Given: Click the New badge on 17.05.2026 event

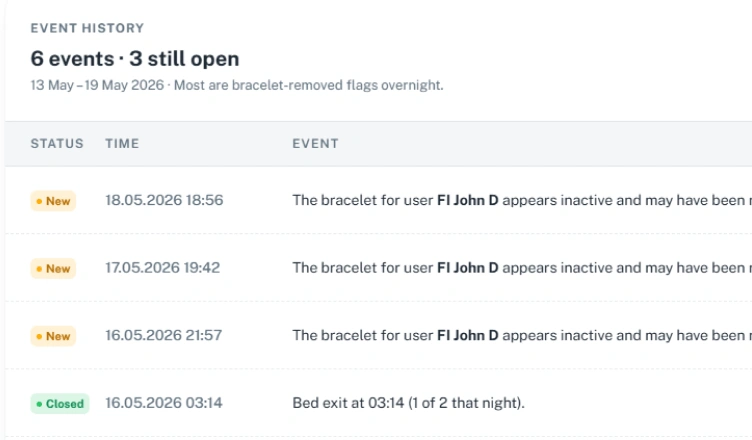Looking at the screenshot, I should [x=53, y=269].
